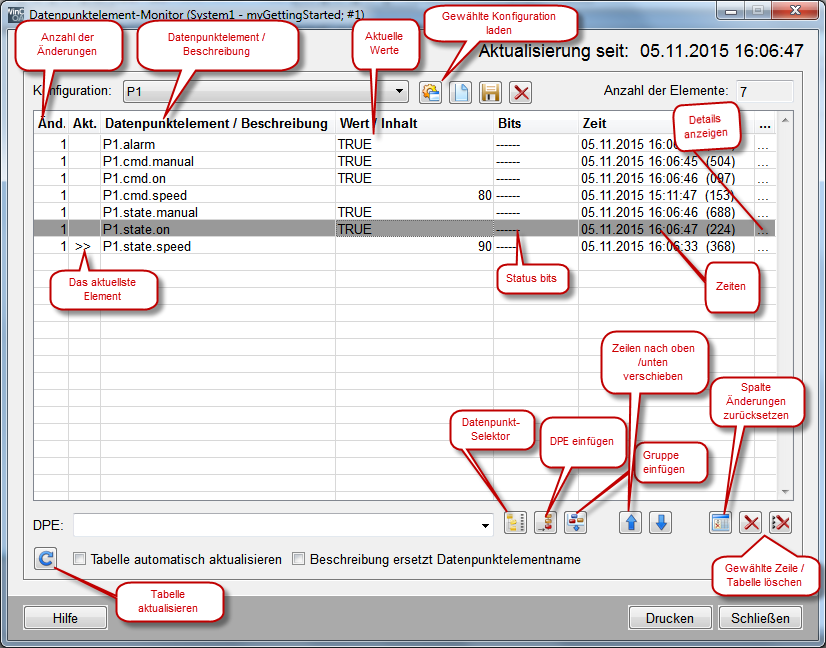Click the value 80 in the P1.cmd.speed row
The width and height of the screenshot is (826, 648).
[485, 195]
